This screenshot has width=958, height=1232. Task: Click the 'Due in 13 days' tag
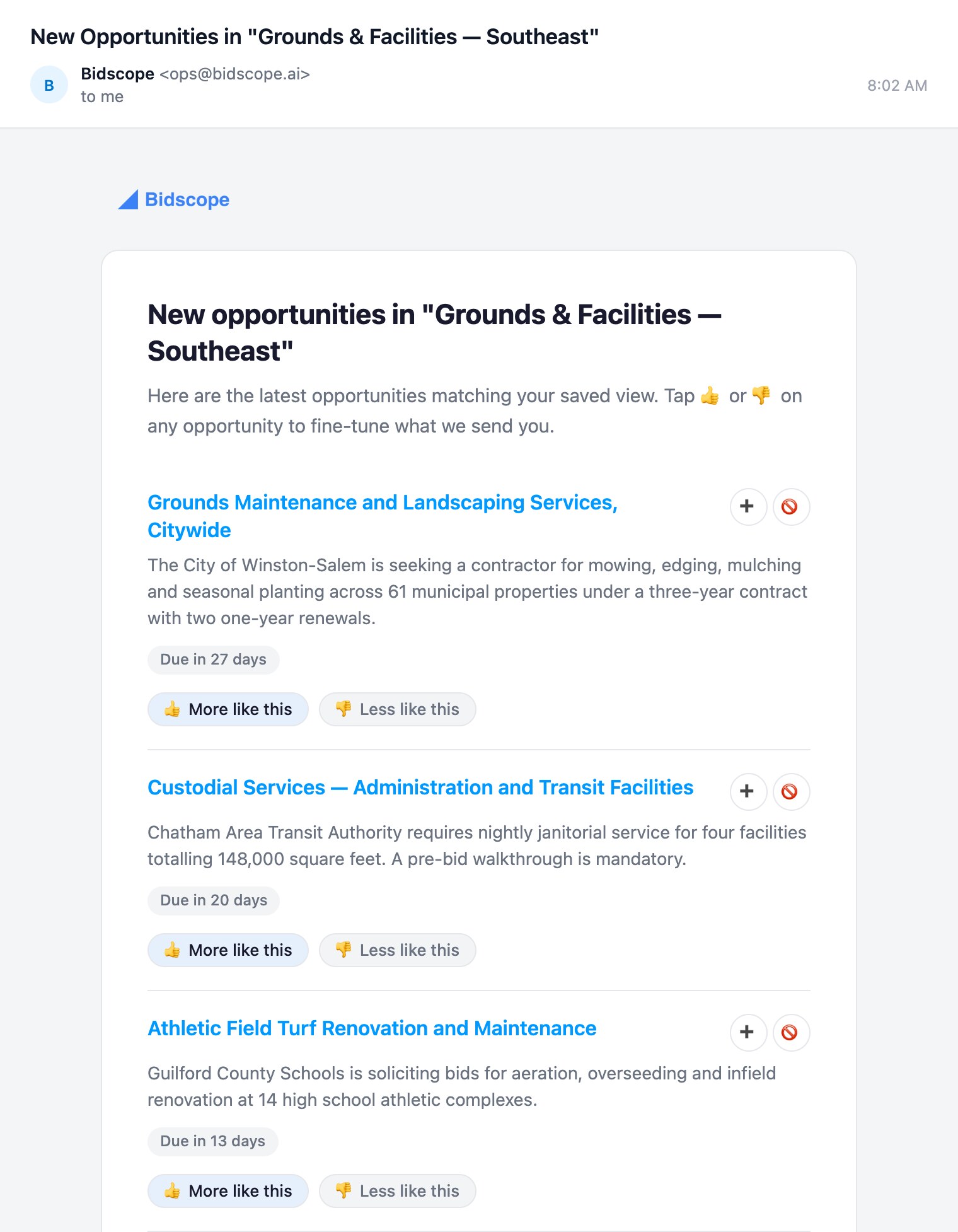click(213, 1141)
